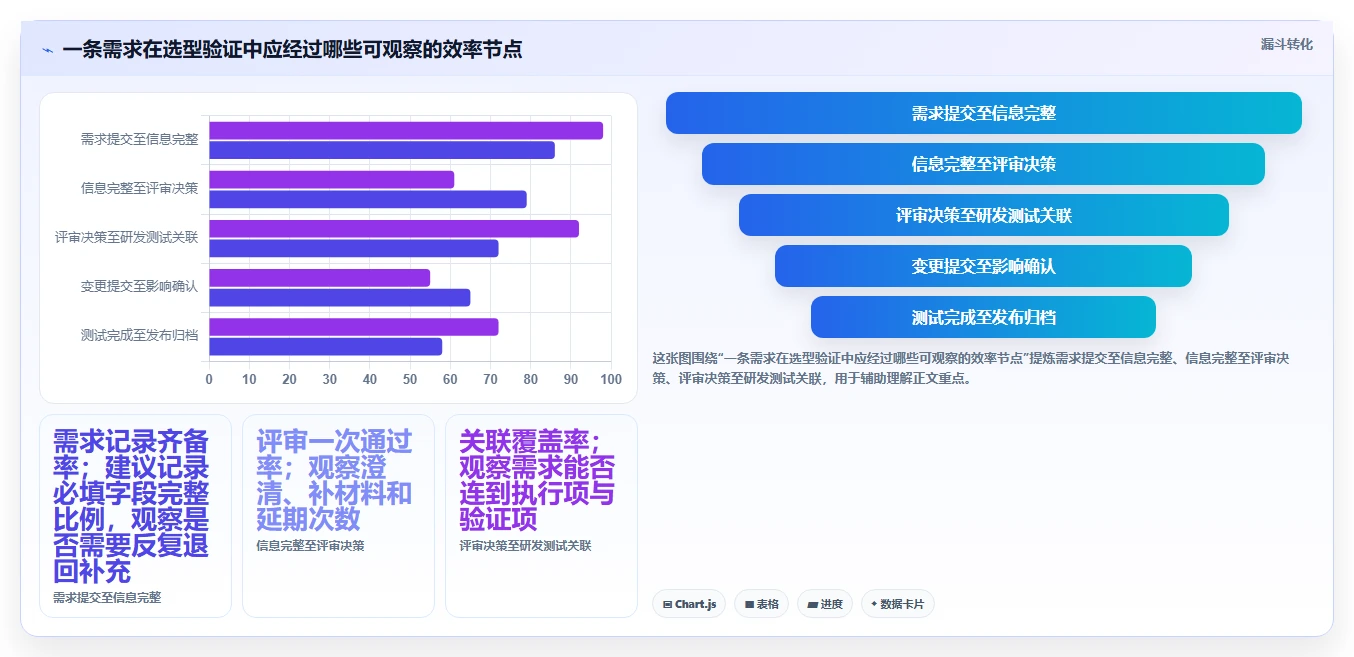Viewport: 1354px width, 657px height.
Task: Click the purple bar for 测试完成至发布归档
Action: [354, 327]
